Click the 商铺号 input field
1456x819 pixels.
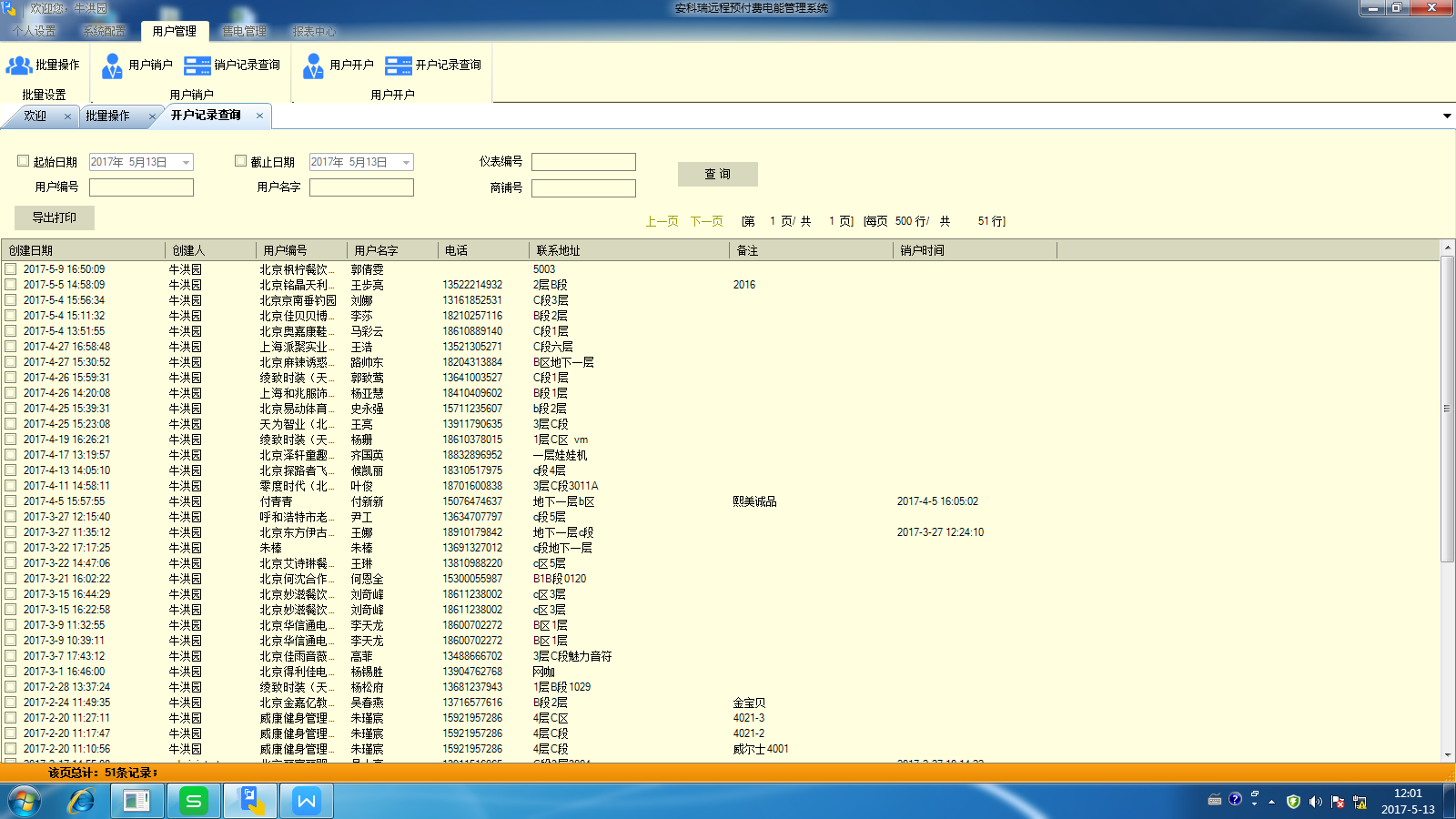click(583, 188)
